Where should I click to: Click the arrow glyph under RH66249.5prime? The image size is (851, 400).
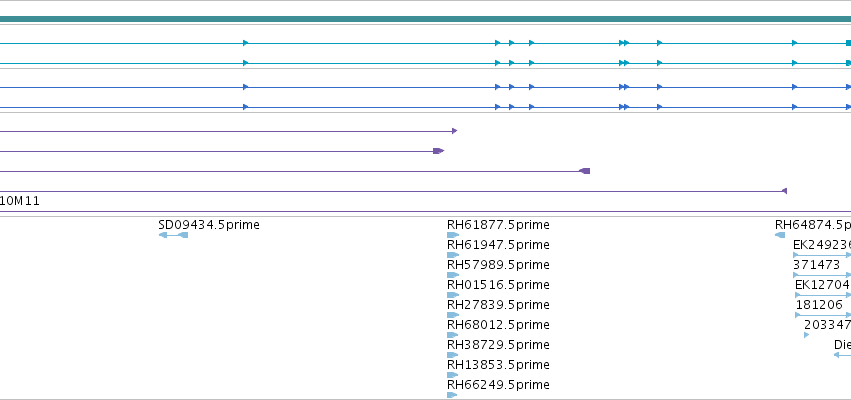pyautogui.click(x=453, y=395)
